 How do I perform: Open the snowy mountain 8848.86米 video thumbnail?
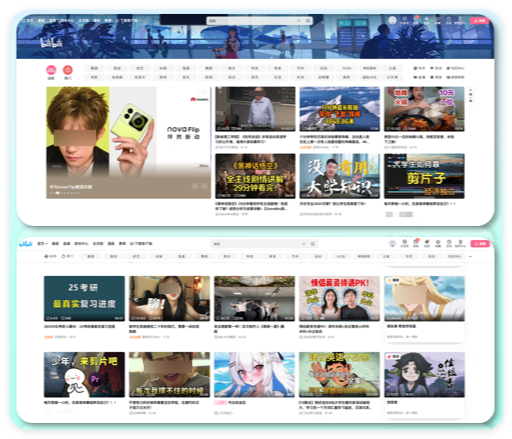[x=340, y=109]
